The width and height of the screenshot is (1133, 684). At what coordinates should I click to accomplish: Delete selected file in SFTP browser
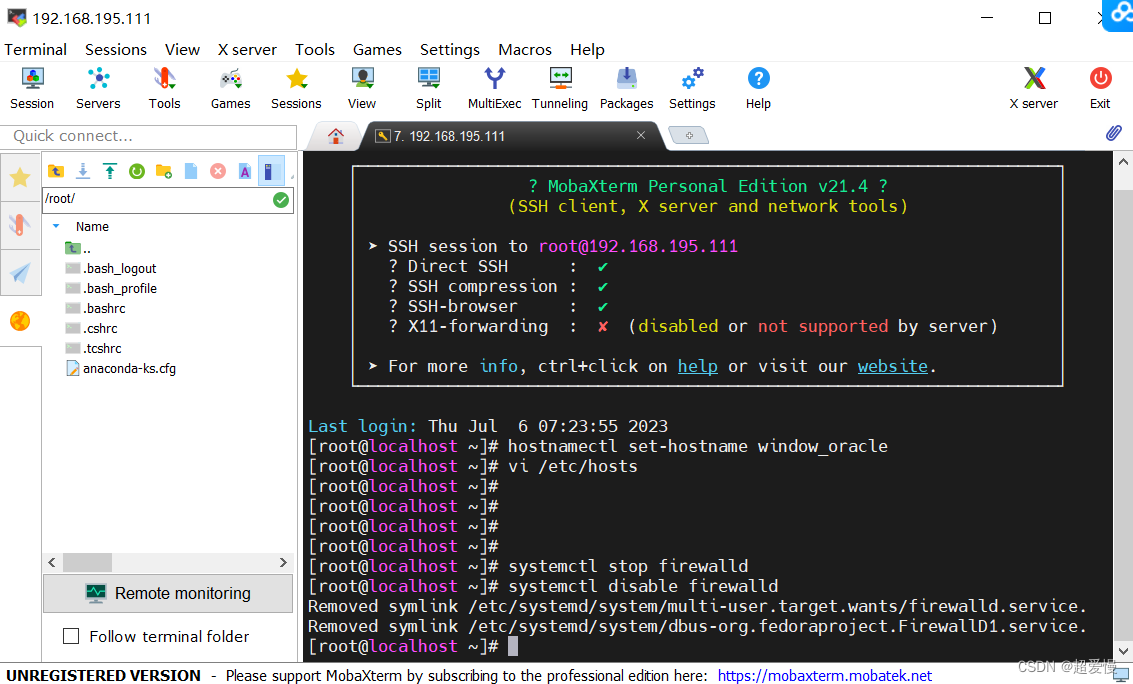click(217, 171)
